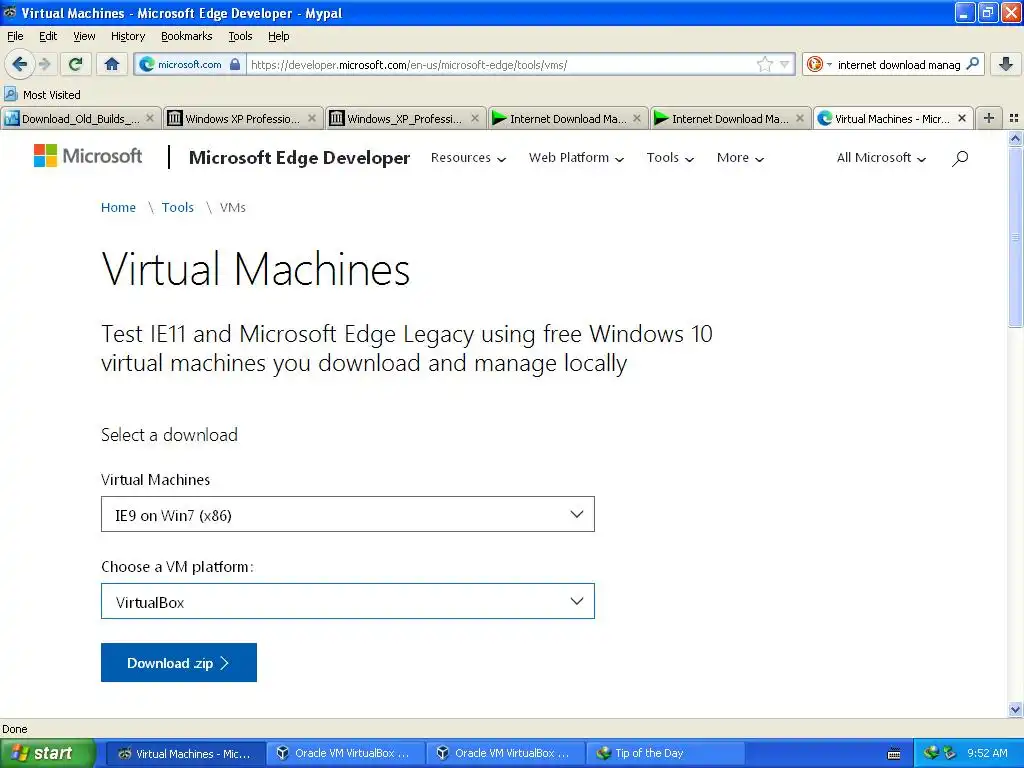Click the VMs breadcrumb text

232,207
